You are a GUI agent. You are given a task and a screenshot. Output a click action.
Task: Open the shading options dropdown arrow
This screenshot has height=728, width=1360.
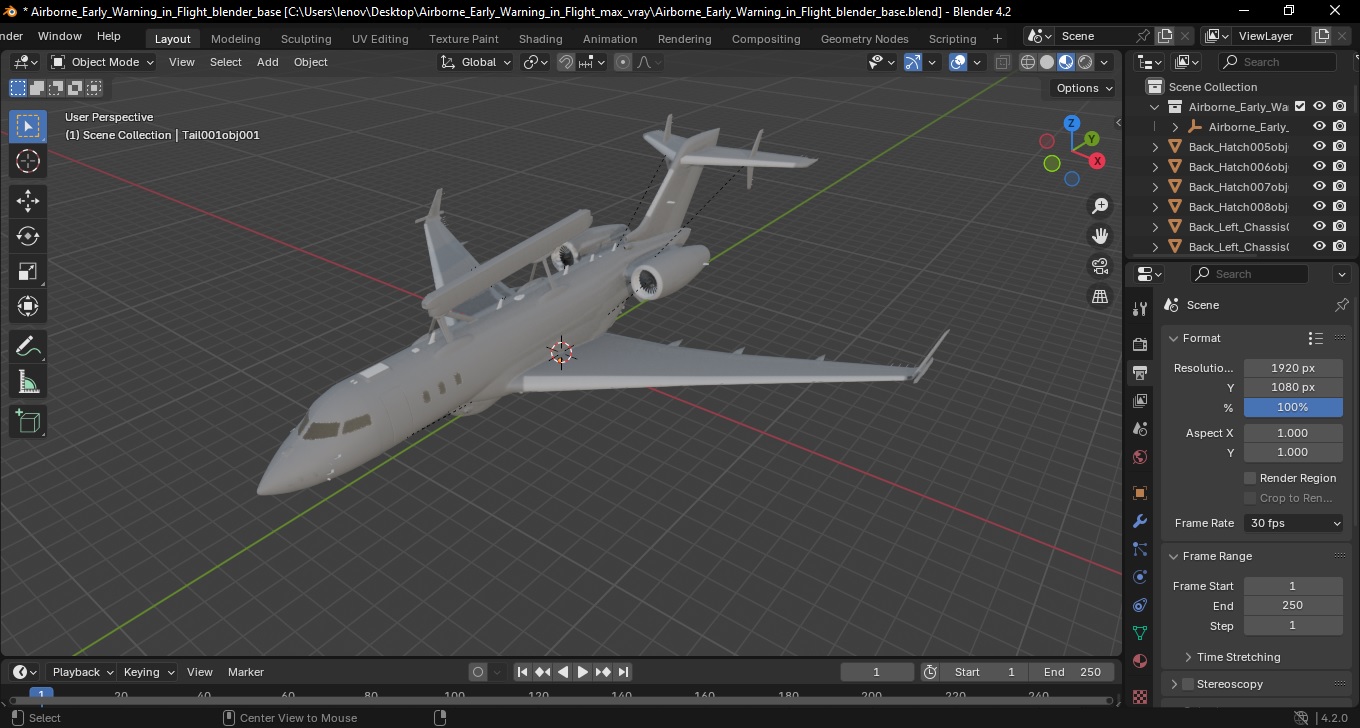[1104, 62]
